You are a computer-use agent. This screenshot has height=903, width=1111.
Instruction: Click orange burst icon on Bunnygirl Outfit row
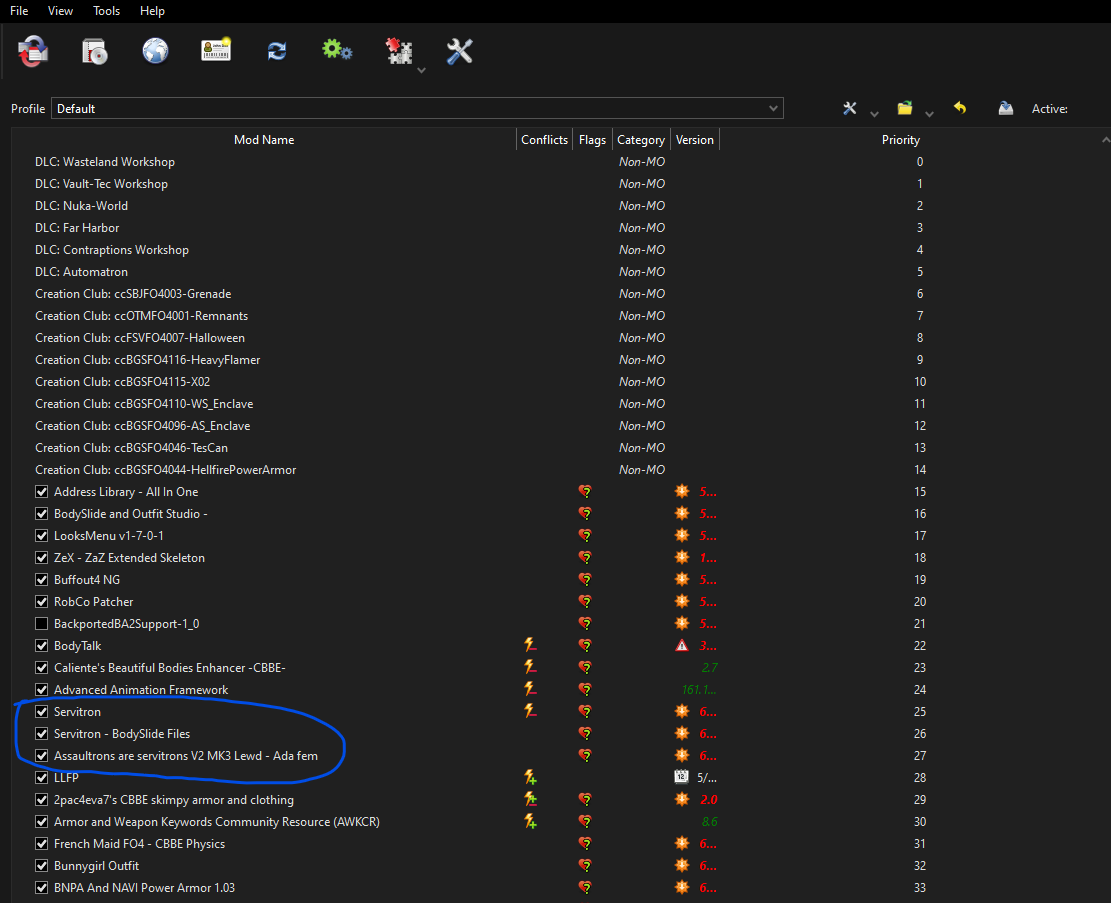(x=682, y=865)
